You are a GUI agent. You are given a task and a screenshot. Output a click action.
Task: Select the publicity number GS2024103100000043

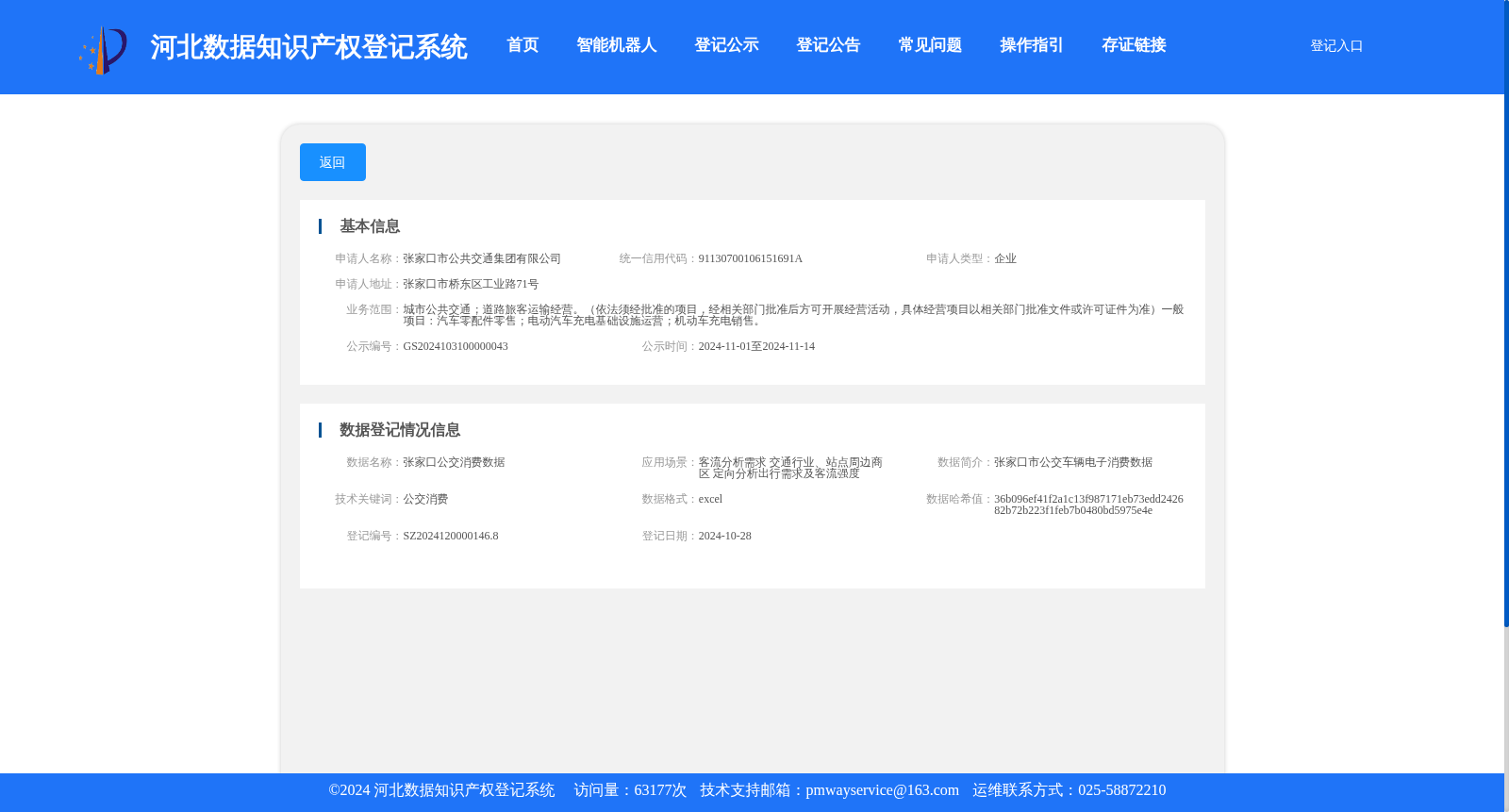click(x=456, y=346)
